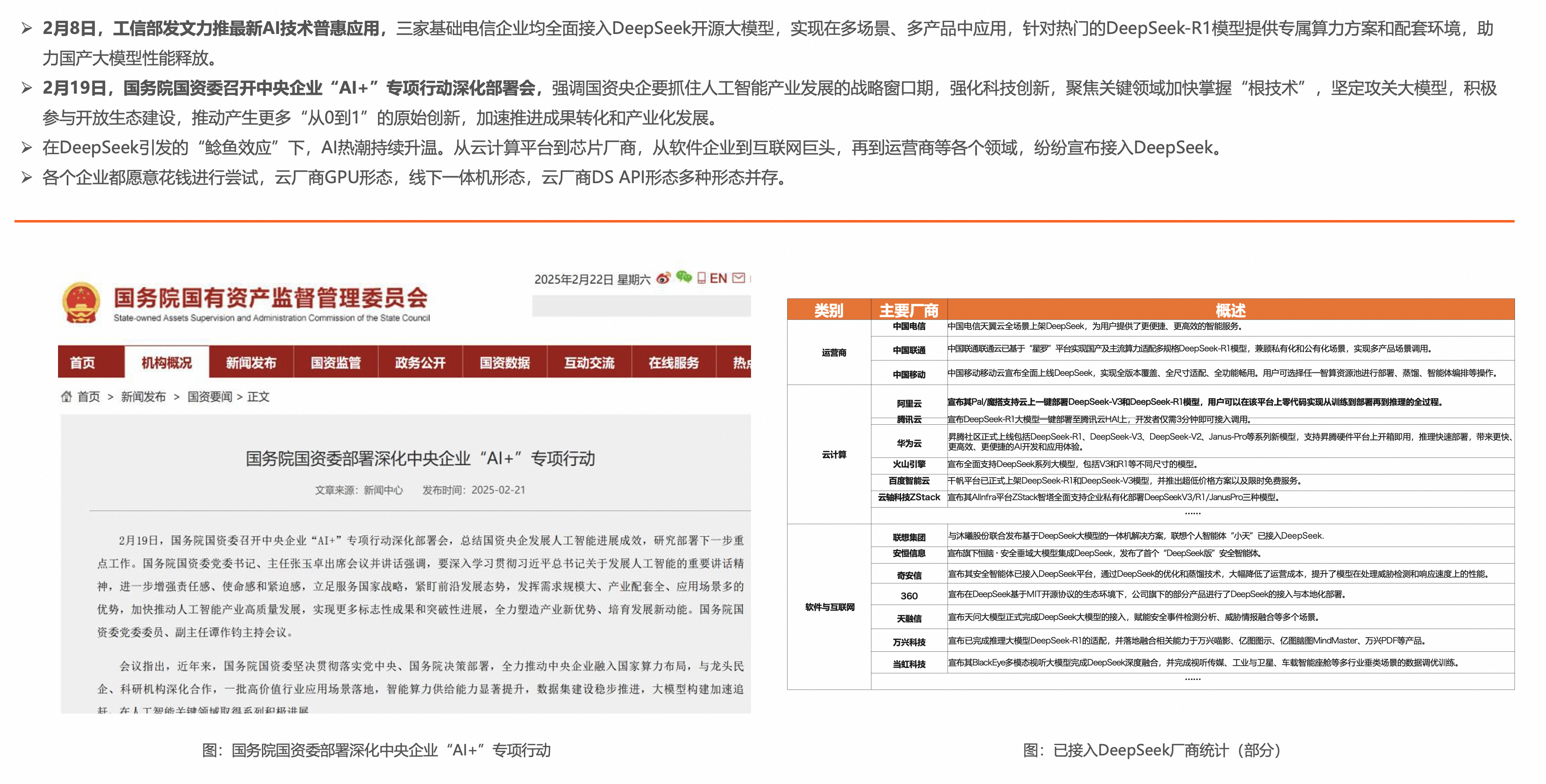Click the green WeChat icon
The width and height of the screenshot is (1546, 784).
point(683,277)
